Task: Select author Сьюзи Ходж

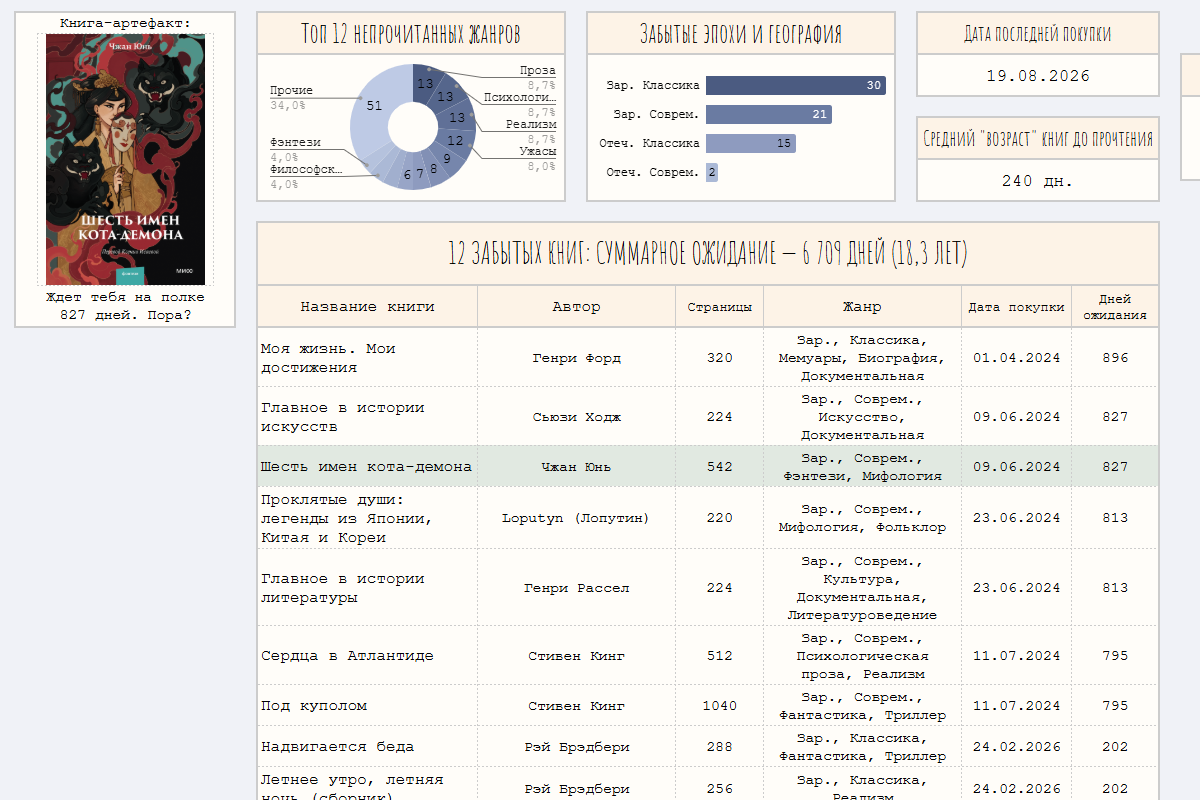Action: [577, 417]
